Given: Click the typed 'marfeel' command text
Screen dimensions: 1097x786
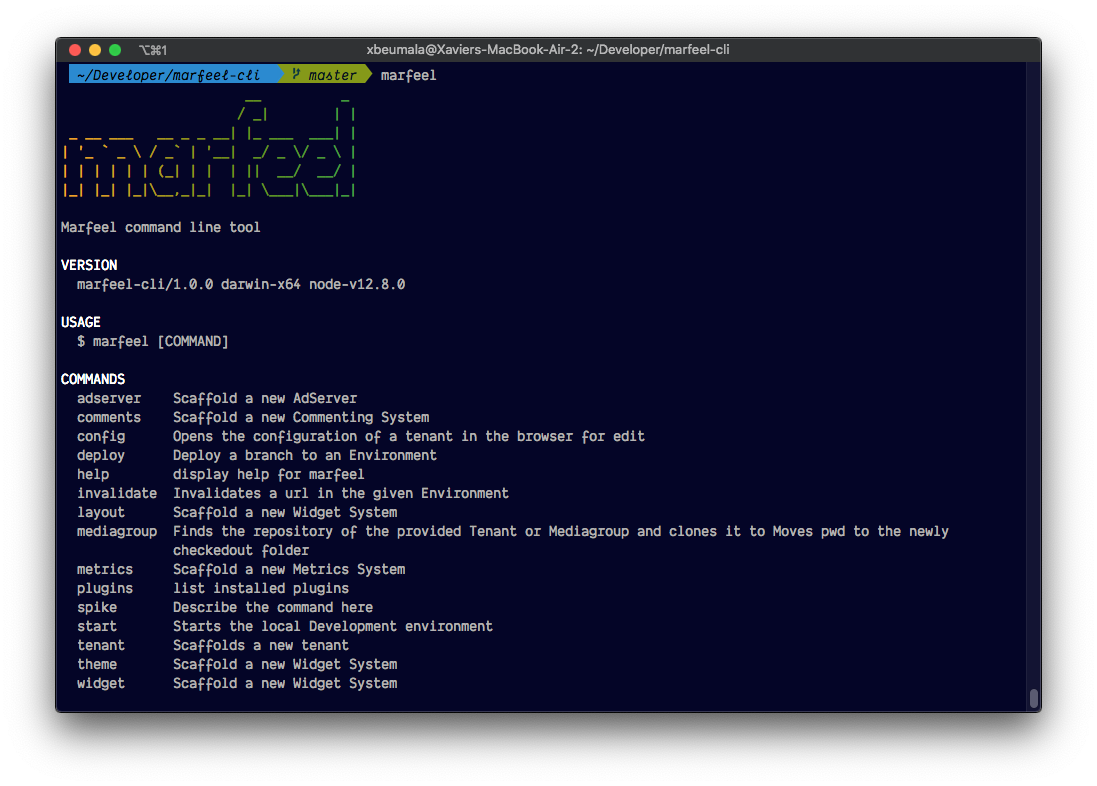Looking at the screenshot, I should [x=409, y=75].
